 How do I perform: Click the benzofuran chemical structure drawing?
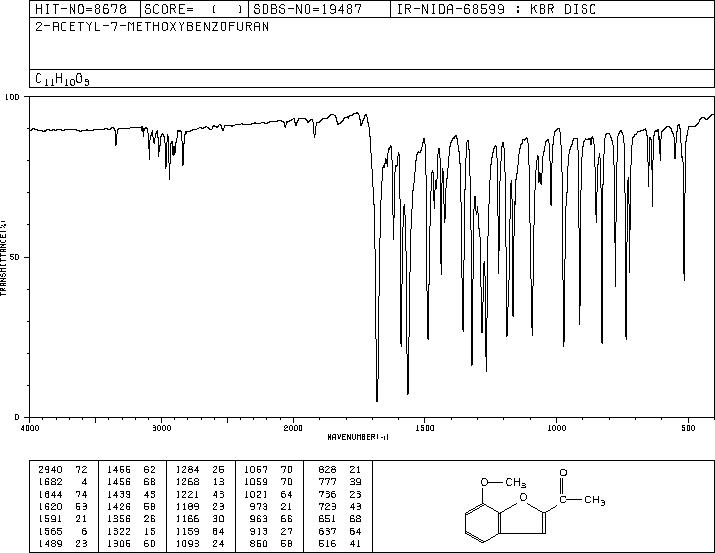pos(535,506)
